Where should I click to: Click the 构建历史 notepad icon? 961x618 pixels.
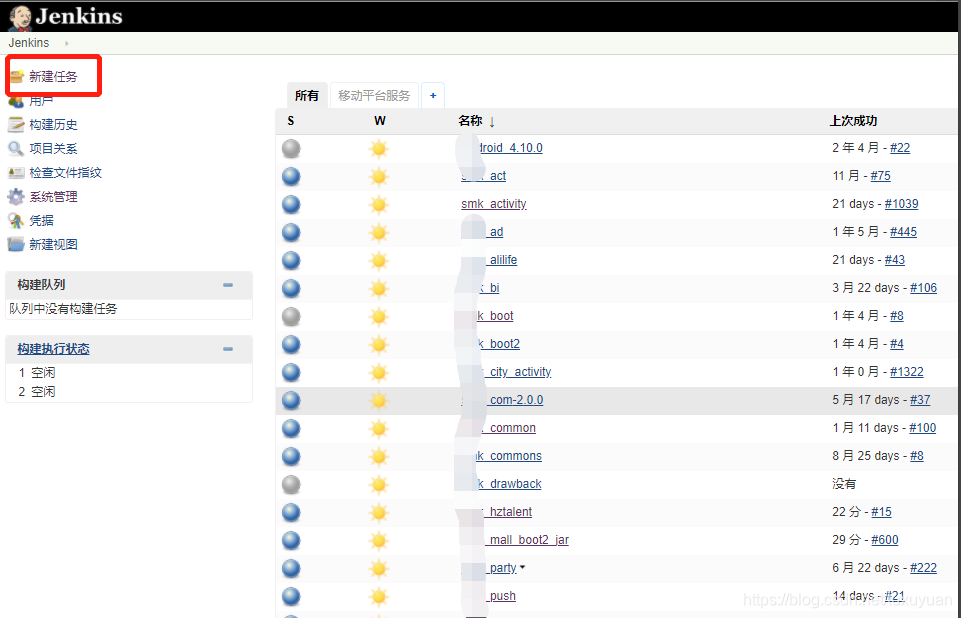(16, 124)
